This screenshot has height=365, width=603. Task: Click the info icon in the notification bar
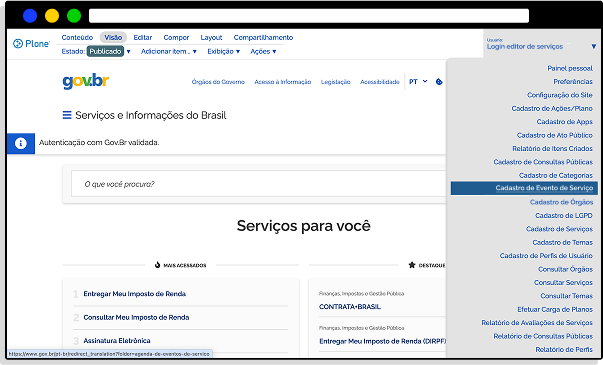coord(21,143)
